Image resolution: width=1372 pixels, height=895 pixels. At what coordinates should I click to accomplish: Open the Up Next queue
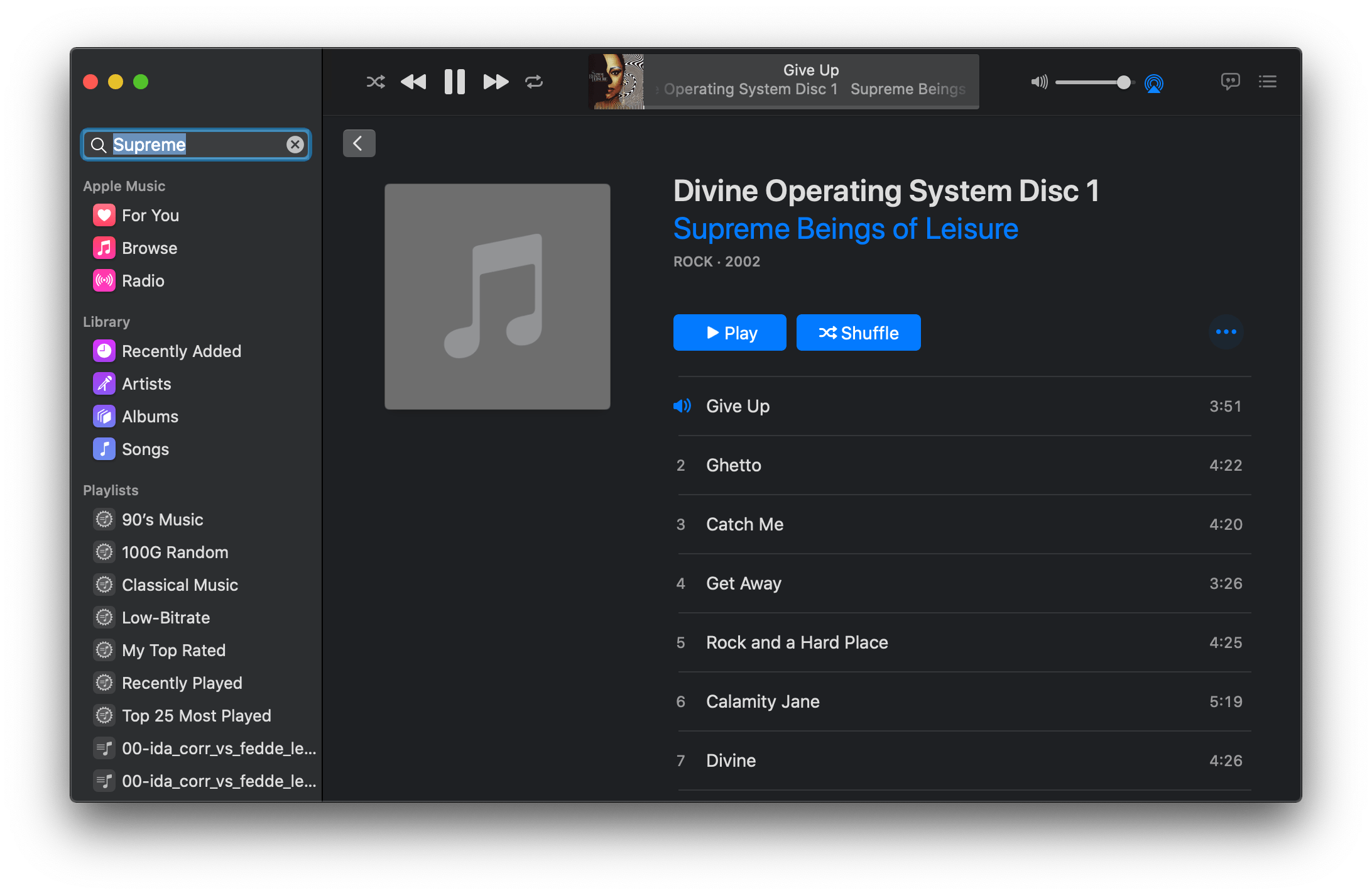click(1268, 81)
